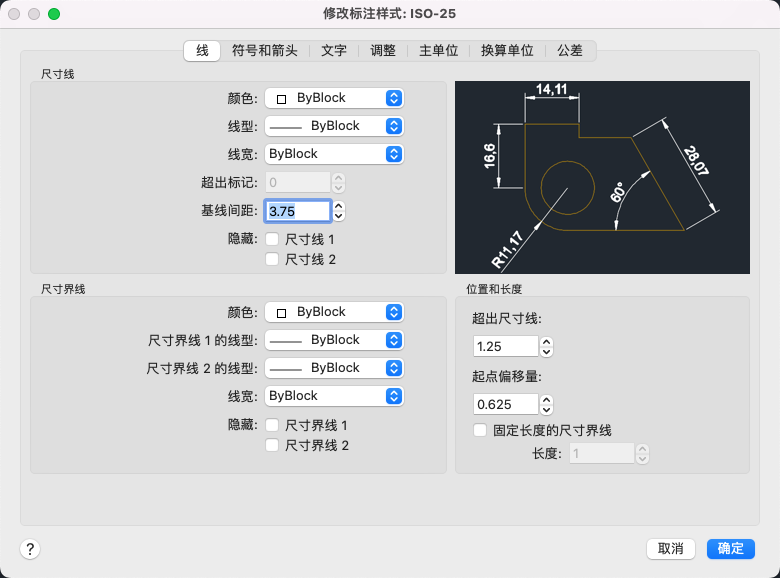This screenshot has height=578, width=780.
Task: Click the 长度 stepper arrows
Action: click(x=643, y=454)
